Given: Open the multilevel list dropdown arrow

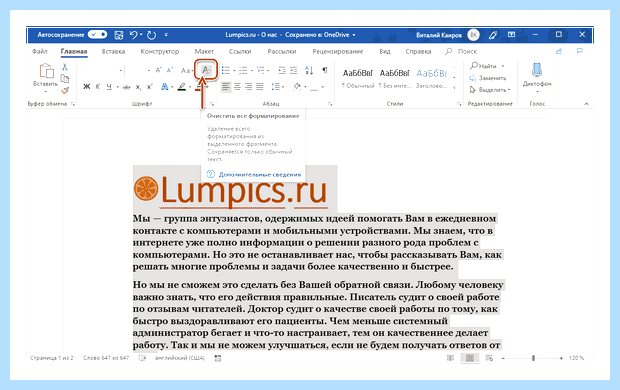Looking at the screenshot, I should (268, 71).
